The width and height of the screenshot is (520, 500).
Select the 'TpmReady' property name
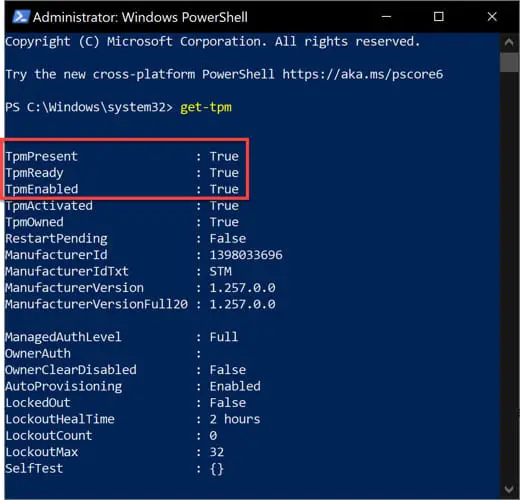(34, 173)
